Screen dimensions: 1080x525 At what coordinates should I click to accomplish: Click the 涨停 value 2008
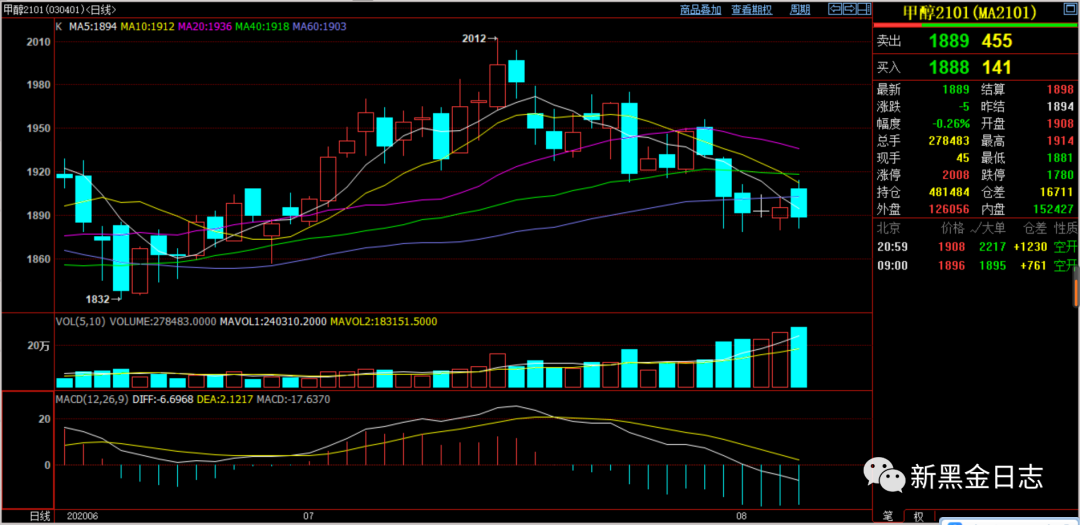click(x=956, y=174)
